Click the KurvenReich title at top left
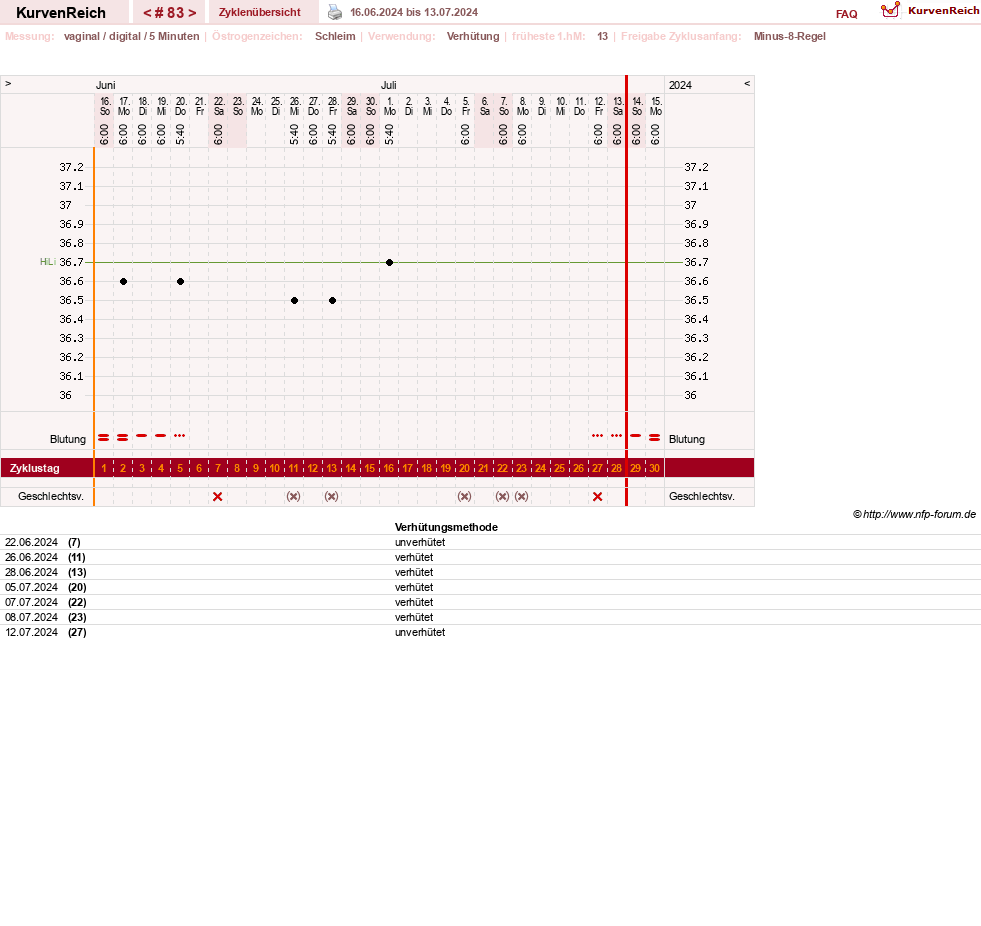Viewport: 981px width, 926px height. [61, 13]
